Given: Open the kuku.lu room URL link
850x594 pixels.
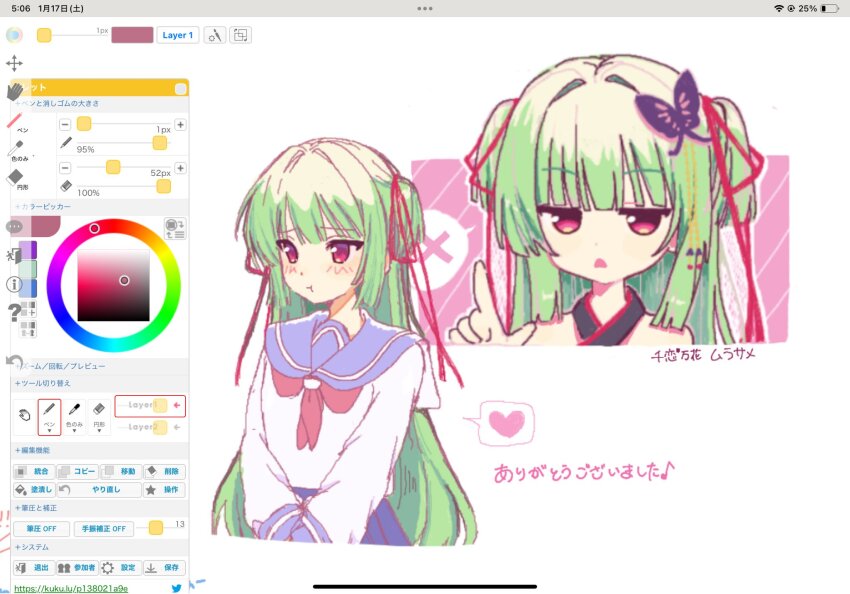Looking at the screenshot, I should pos(71,588).
